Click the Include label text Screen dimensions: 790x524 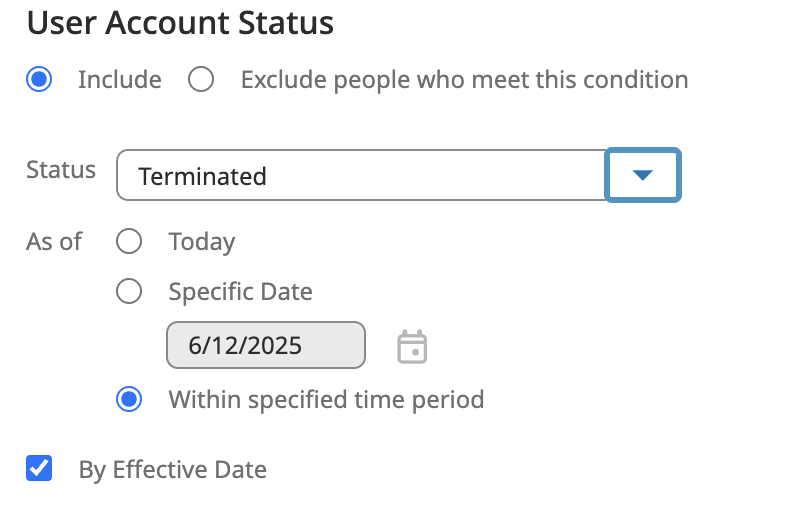[x=120, y=80]
